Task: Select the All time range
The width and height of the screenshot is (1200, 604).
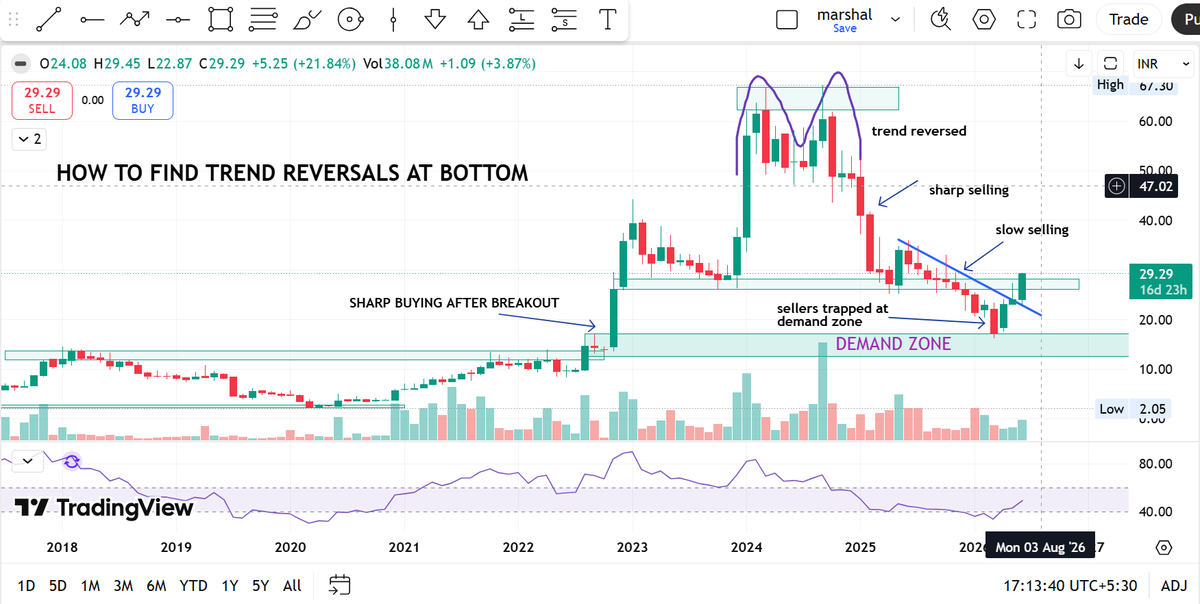Action: [x=292, y=585]
